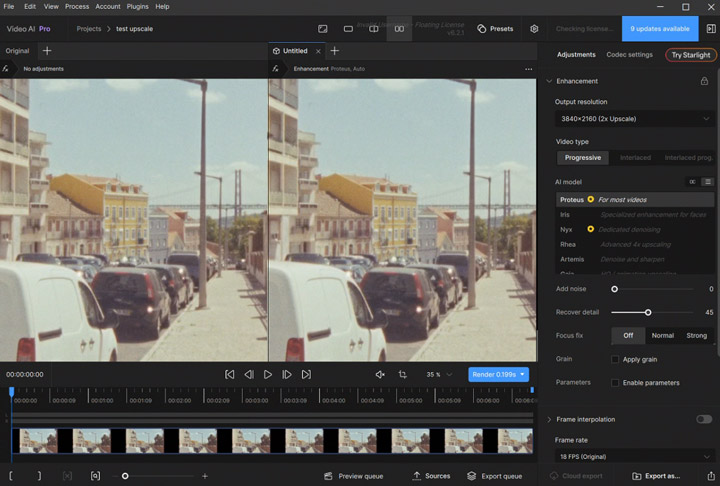Check the Enable parameters checkbox
720x486 pixels.
click(615, 383)
